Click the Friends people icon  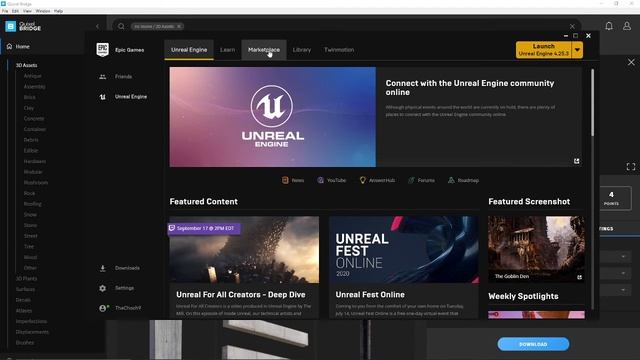tap(102, 77)
